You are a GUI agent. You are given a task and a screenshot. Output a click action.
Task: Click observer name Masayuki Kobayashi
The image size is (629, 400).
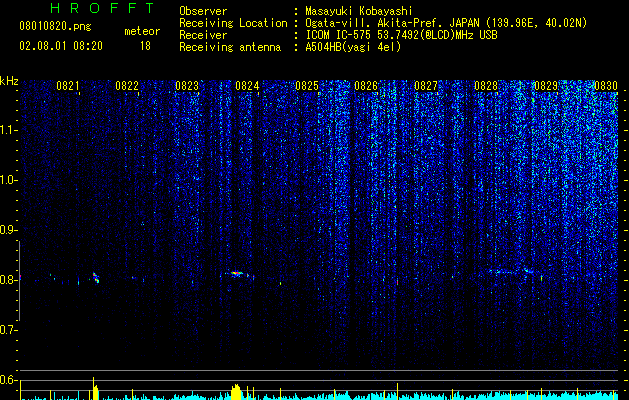click(359, 11)
